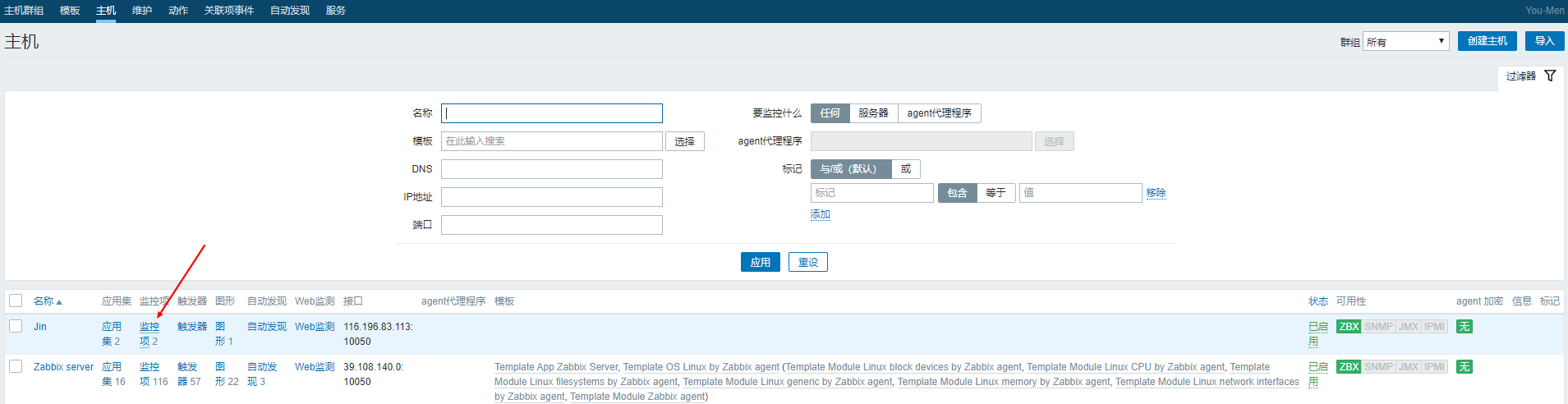Toggle the select-all hosts checkbox in header
The width and height of the screenshot is (1568, 404).
pyautogui.click(x=16, y=301)
